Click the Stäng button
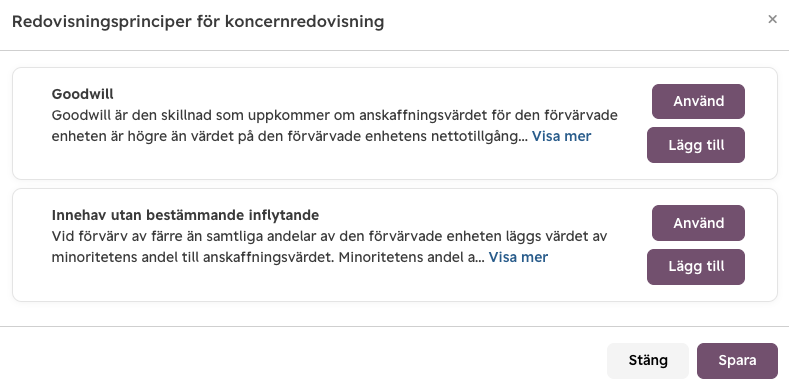 point(648,361)
